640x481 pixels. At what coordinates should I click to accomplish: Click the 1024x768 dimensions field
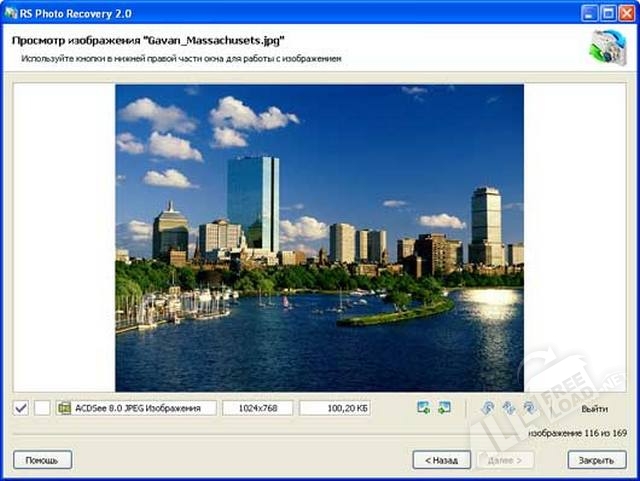click(257, 408)
